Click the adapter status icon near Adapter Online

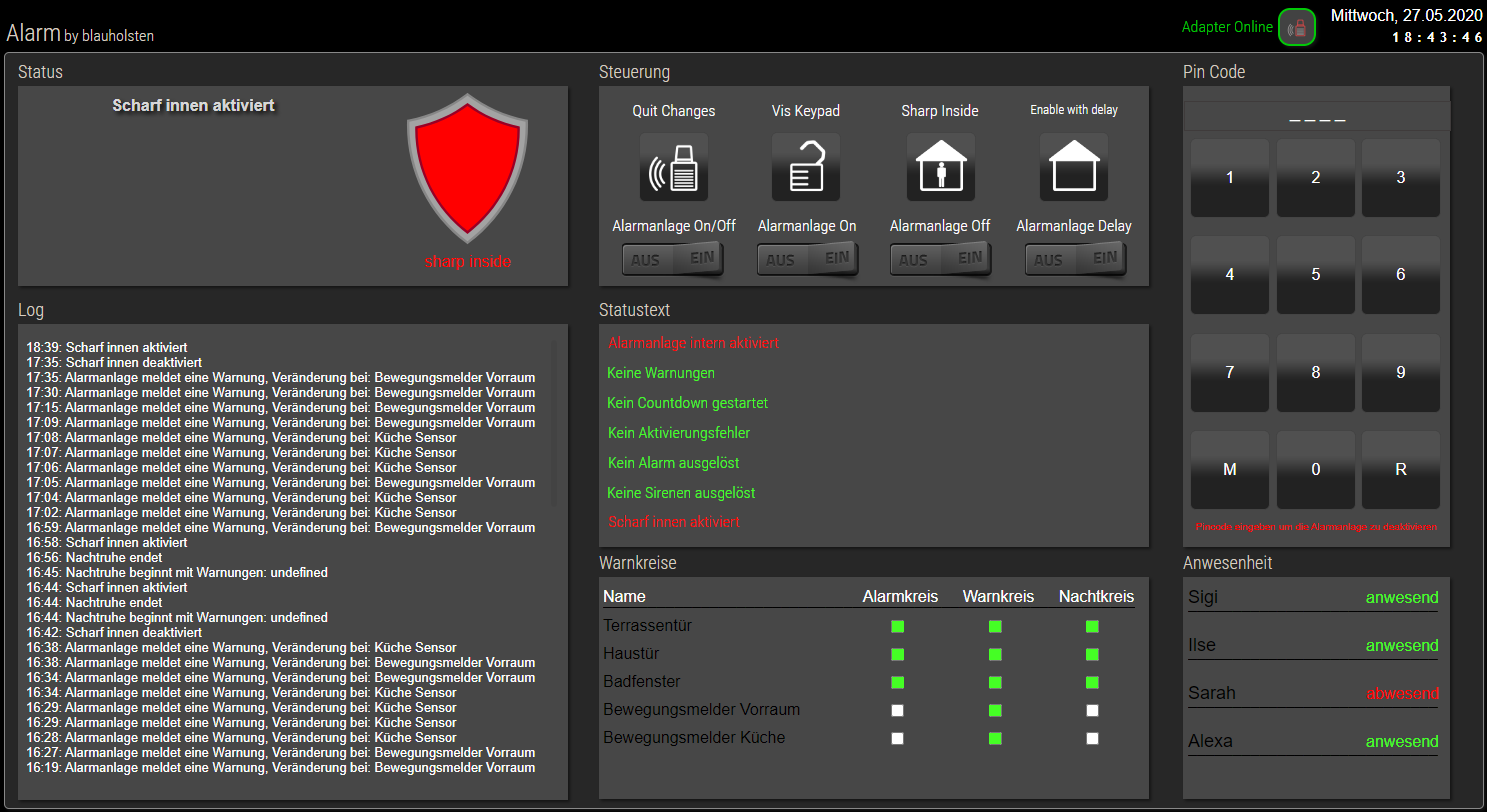pyautogui.click(x=1297, y=27)
